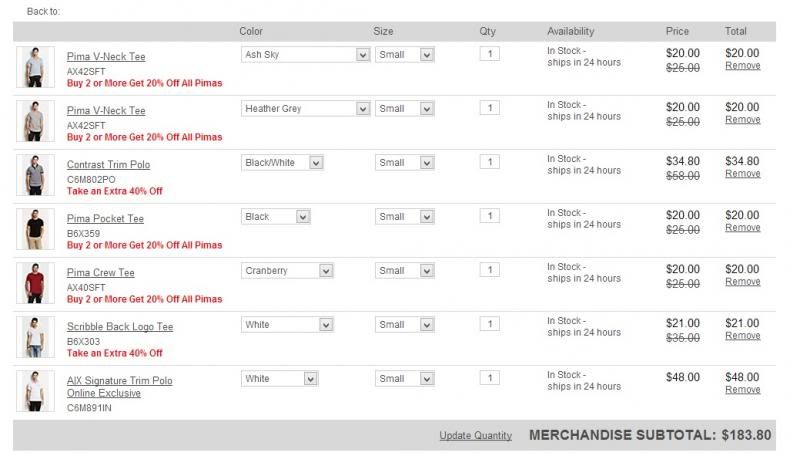Image resolution: width=800 pixels, height=455 pixels.
Task: Open the Contrast Trim Polo product page link
Action: tap(108, 165)
